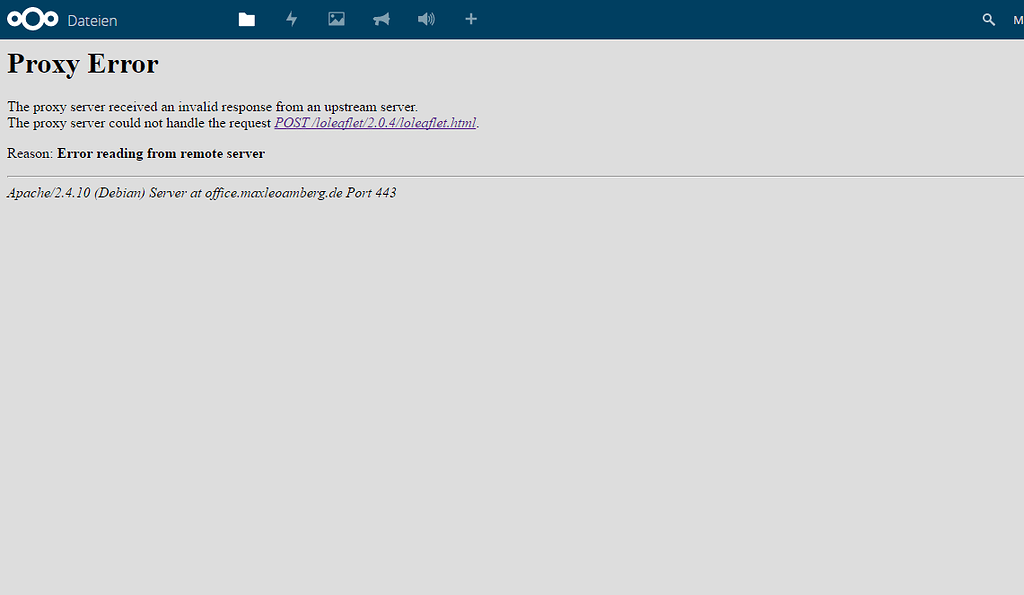Click 'office.maxleoamberg.de Port 443' in the footer
Image resolution: width=1024 pixels, height=595 pixels.
tap(300, 193)
